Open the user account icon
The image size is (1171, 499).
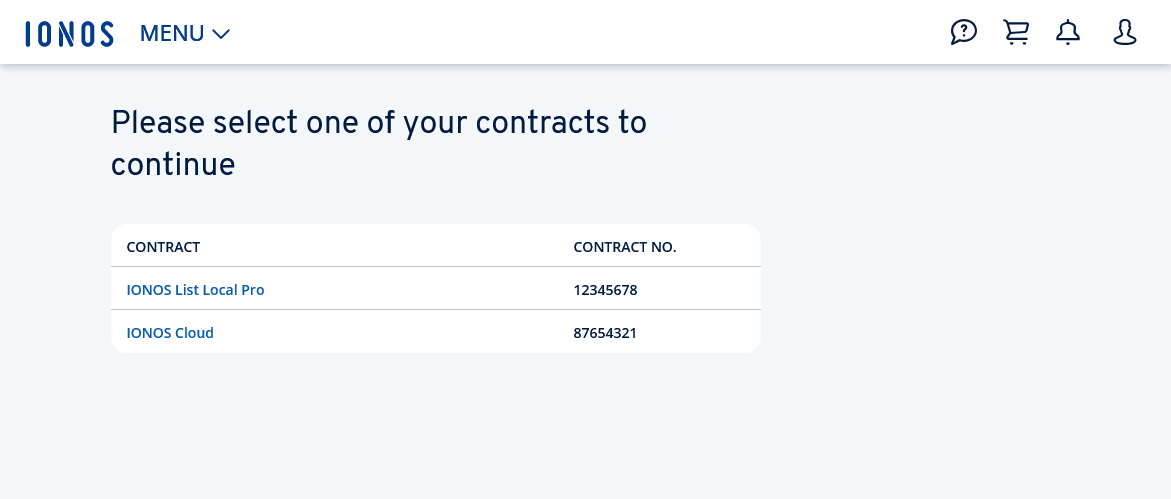tap(1125, 33)
